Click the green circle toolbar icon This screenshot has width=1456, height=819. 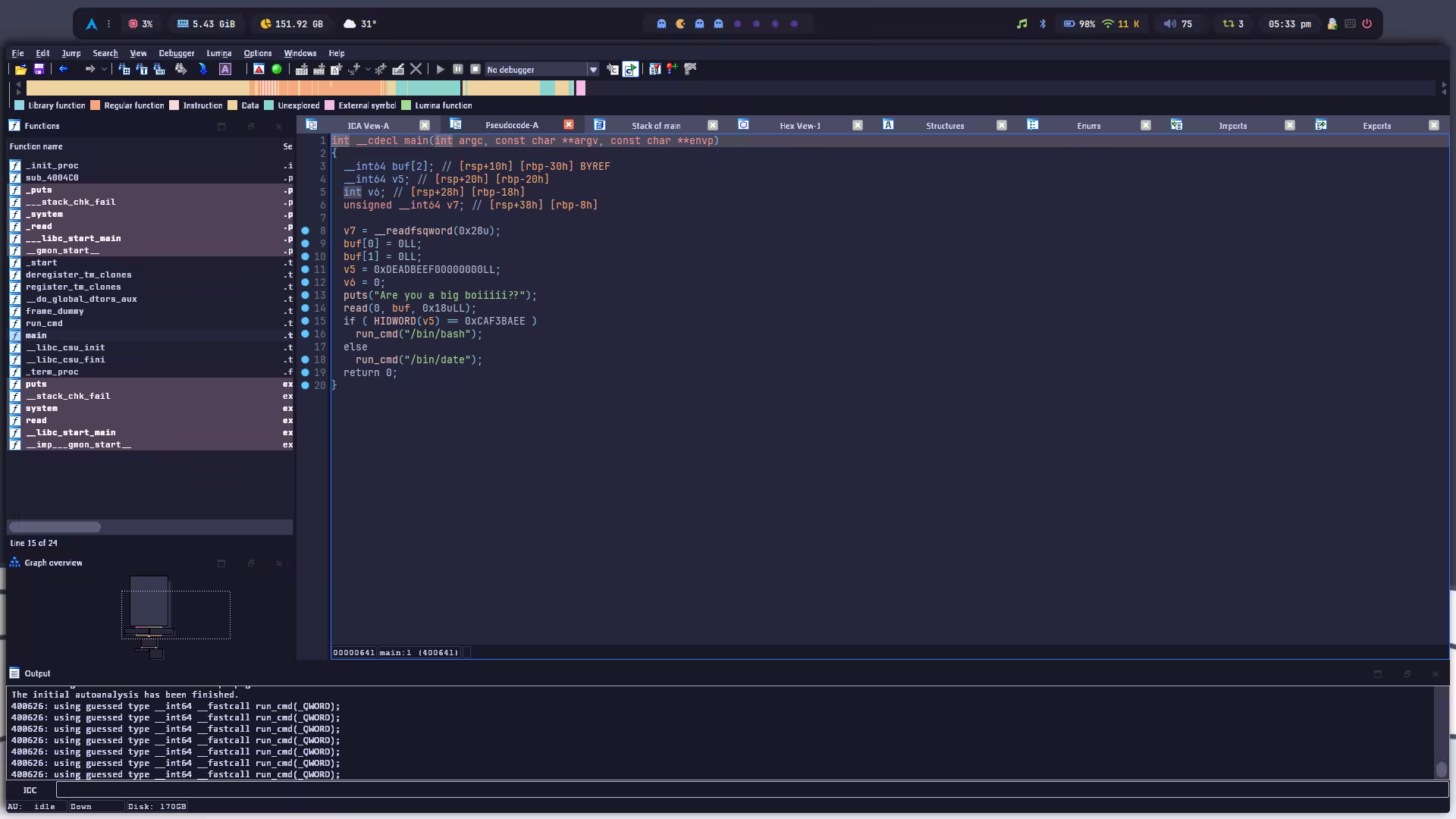point(277,69)
